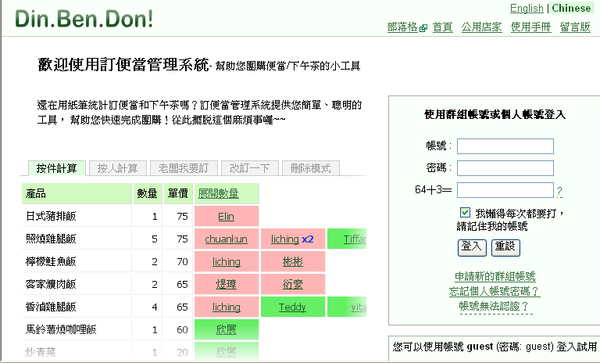Focus the 帳號 account input field
This screenshot has height=363, width=600.
point(505,146)
